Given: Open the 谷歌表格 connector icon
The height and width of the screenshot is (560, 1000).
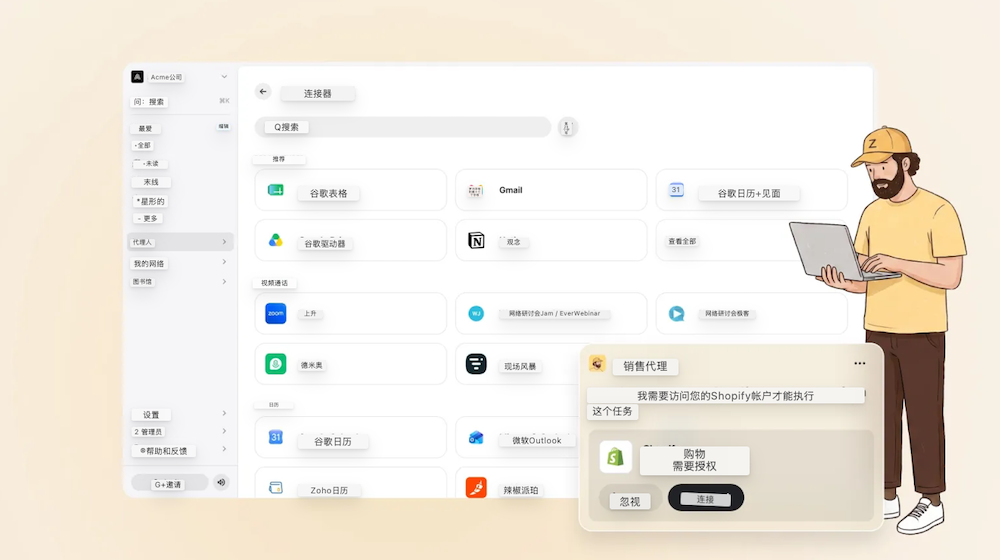Looking at the screenshot, I should tap(276, 190).
